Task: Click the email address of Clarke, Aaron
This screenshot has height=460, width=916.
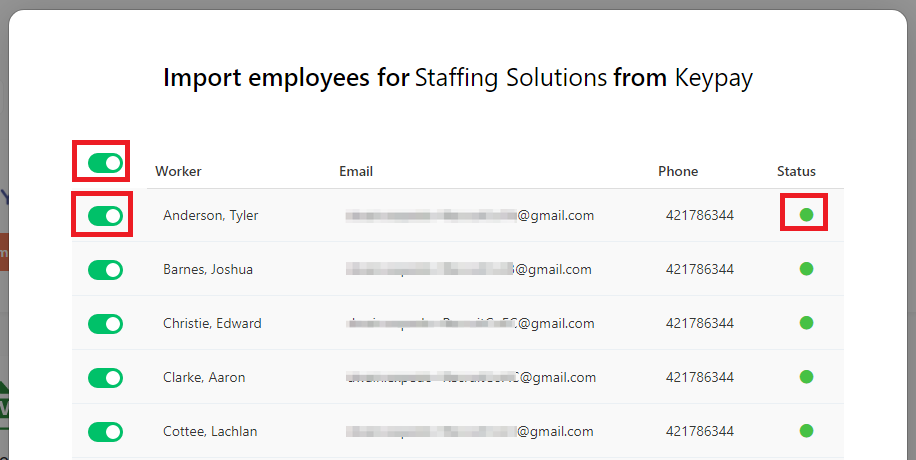Action: (x=471, y=378)
